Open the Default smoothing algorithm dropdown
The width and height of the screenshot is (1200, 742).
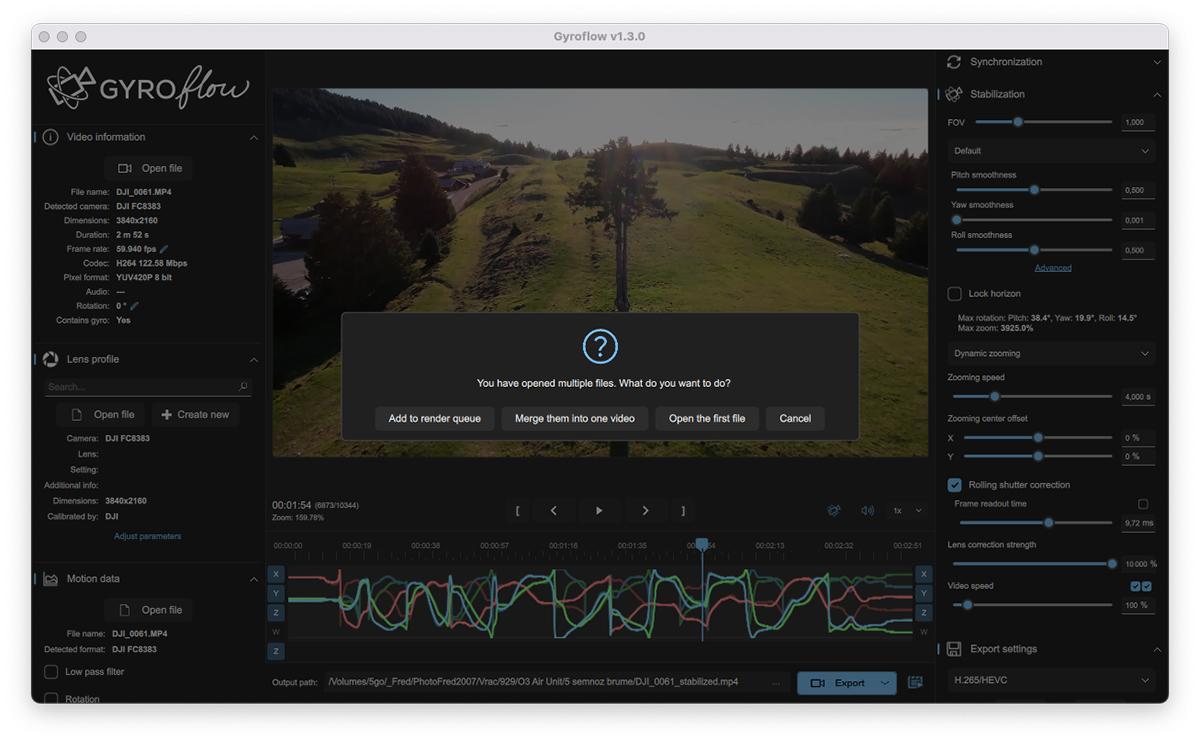click(x=1051, y=151)
